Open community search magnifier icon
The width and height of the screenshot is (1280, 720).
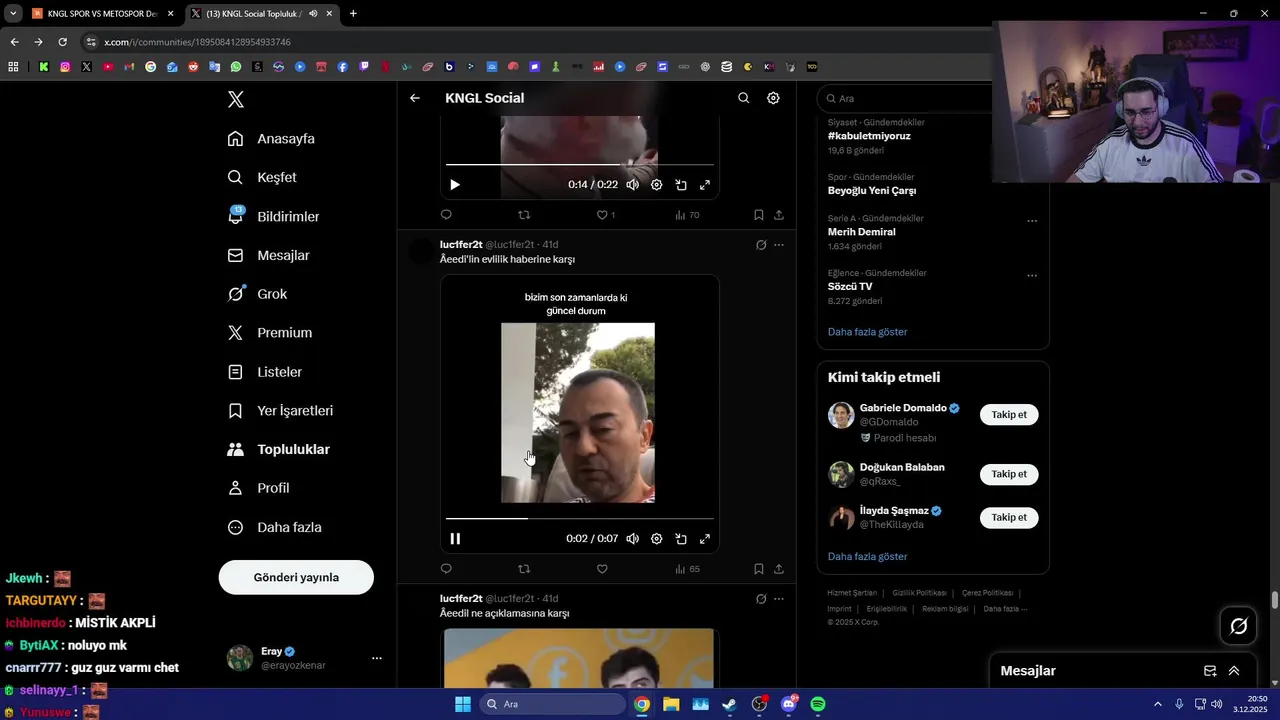click(743, 98)
